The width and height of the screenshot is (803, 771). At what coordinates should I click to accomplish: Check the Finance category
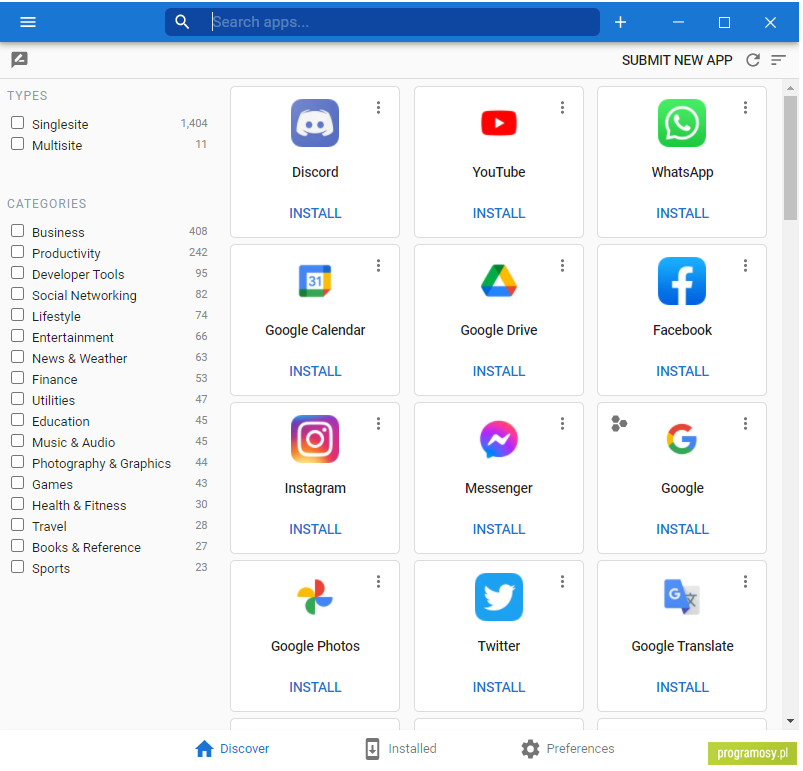click(x=17, y=378)
